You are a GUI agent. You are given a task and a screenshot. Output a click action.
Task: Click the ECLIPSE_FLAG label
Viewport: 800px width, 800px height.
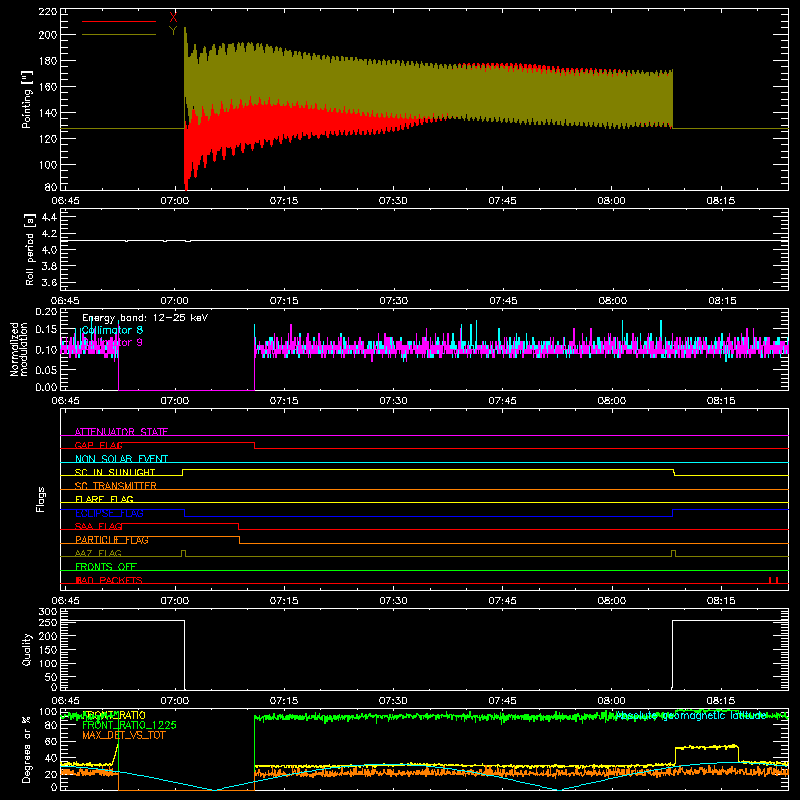coord(109,513)
